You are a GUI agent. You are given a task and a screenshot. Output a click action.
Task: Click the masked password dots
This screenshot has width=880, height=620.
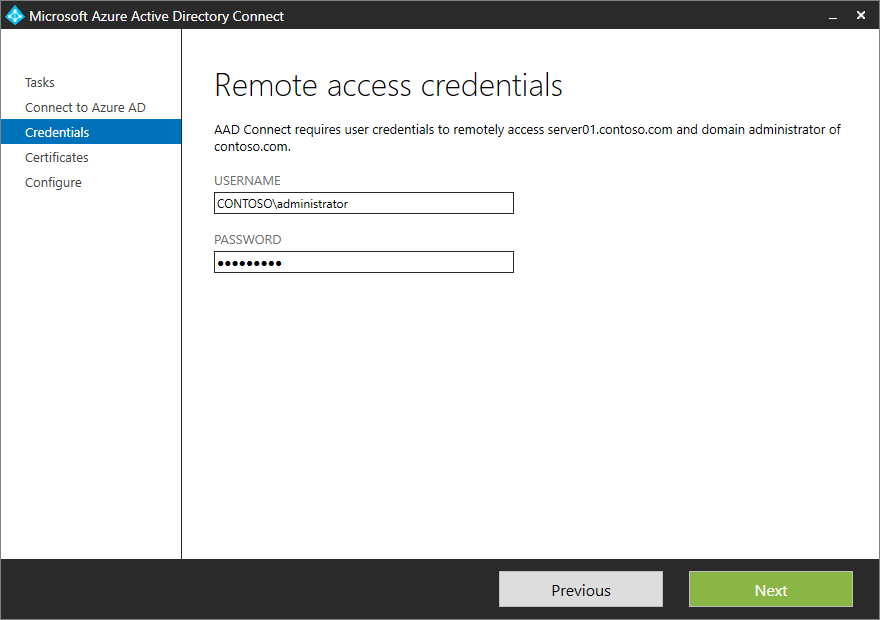(x=250, y=262)
